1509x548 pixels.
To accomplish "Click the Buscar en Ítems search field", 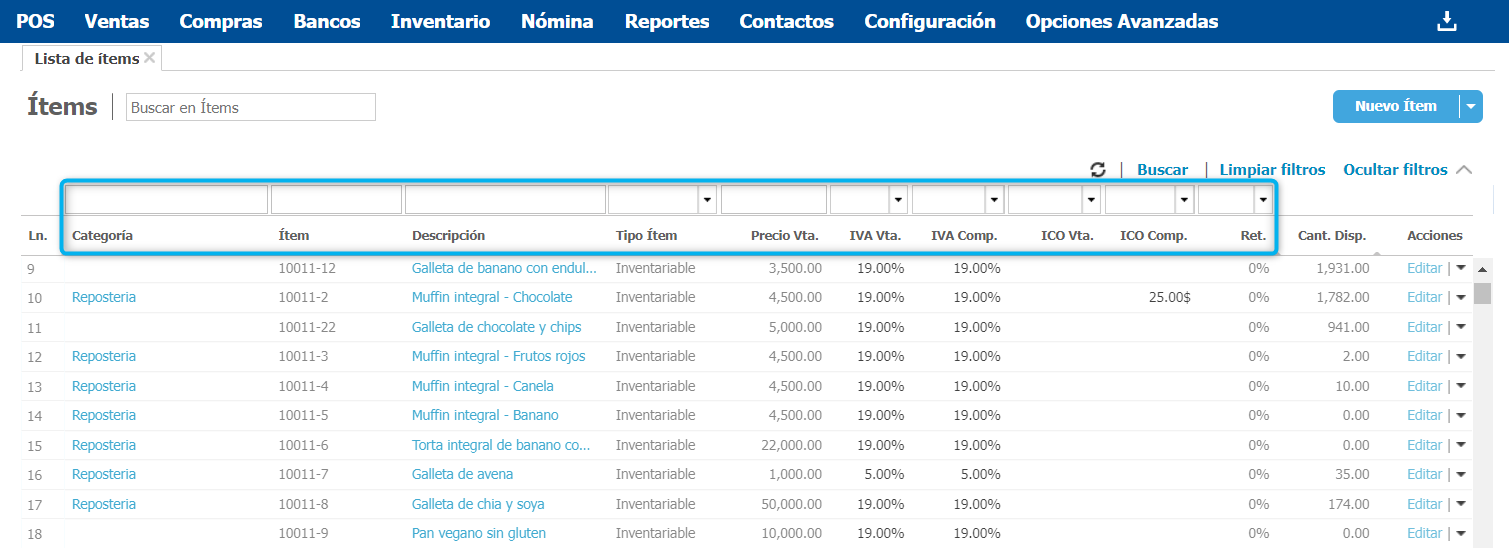I will click(250, 107).
